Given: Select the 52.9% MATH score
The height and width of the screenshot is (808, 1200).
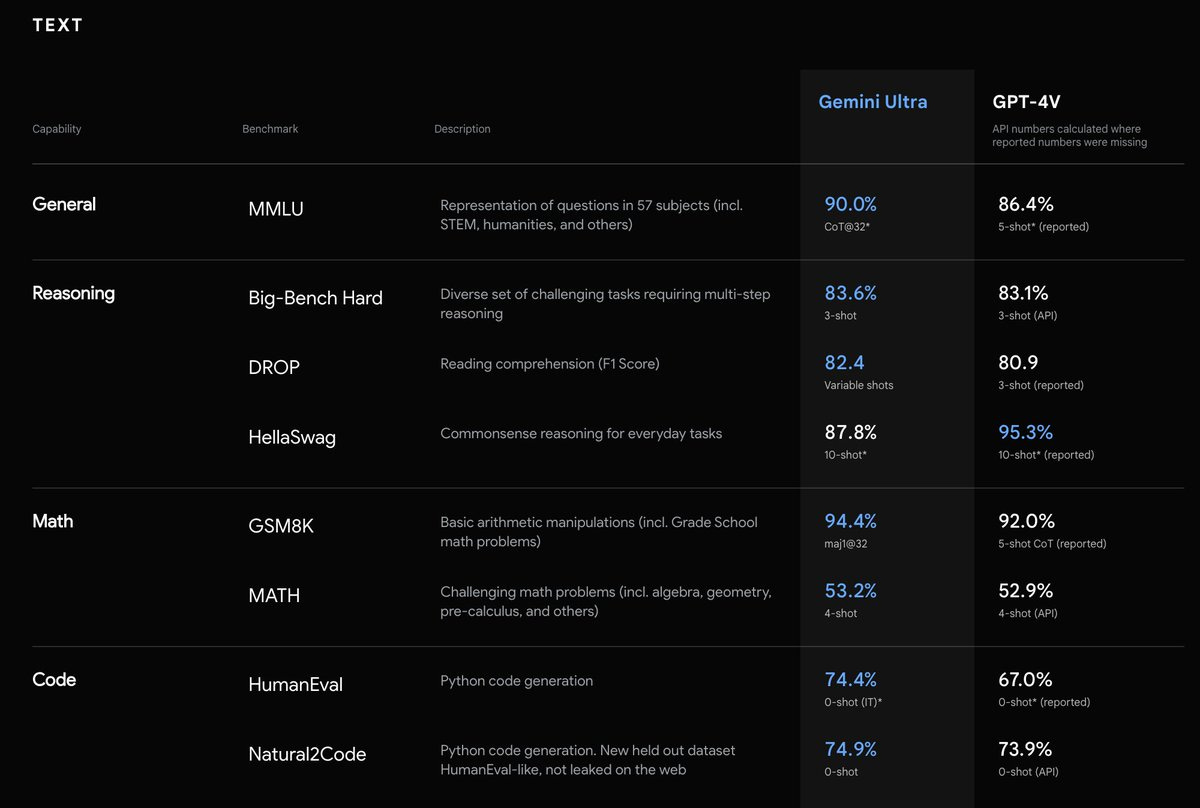Looking at the screenshot, I should pos(1025,590).
